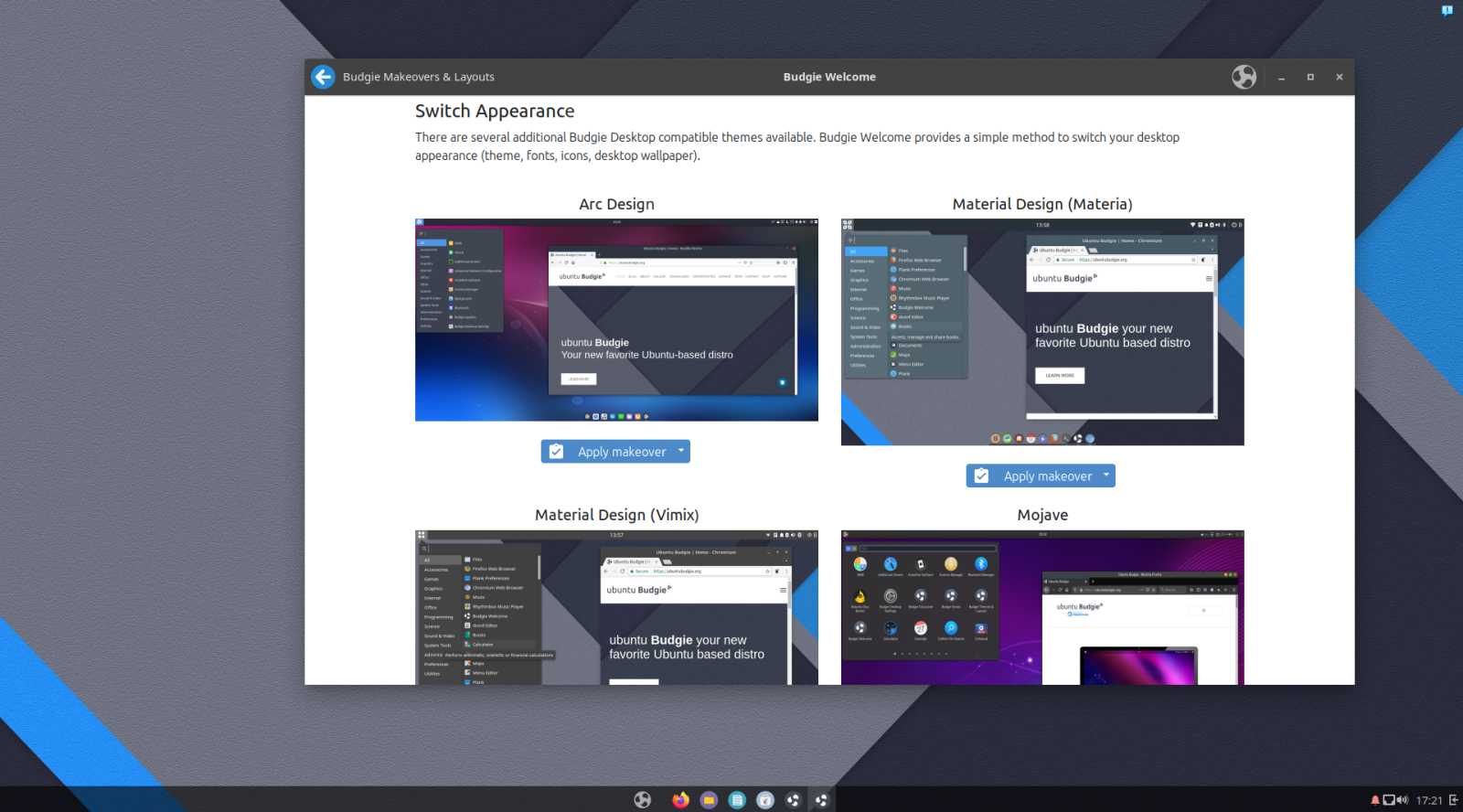Minimize the Budgie Welcome window
The image size is (1463, 812).
tap(1281, 78)
